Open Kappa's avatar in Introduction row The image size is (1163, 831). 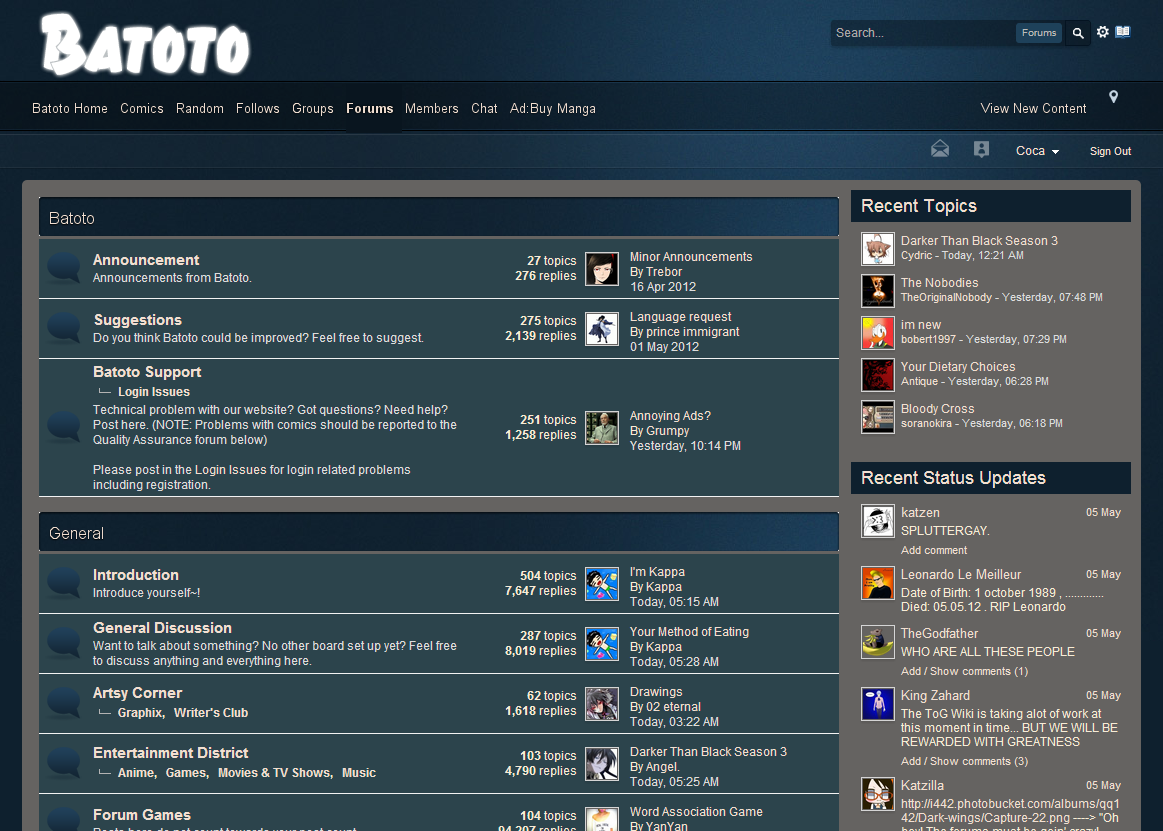point(602,584)
